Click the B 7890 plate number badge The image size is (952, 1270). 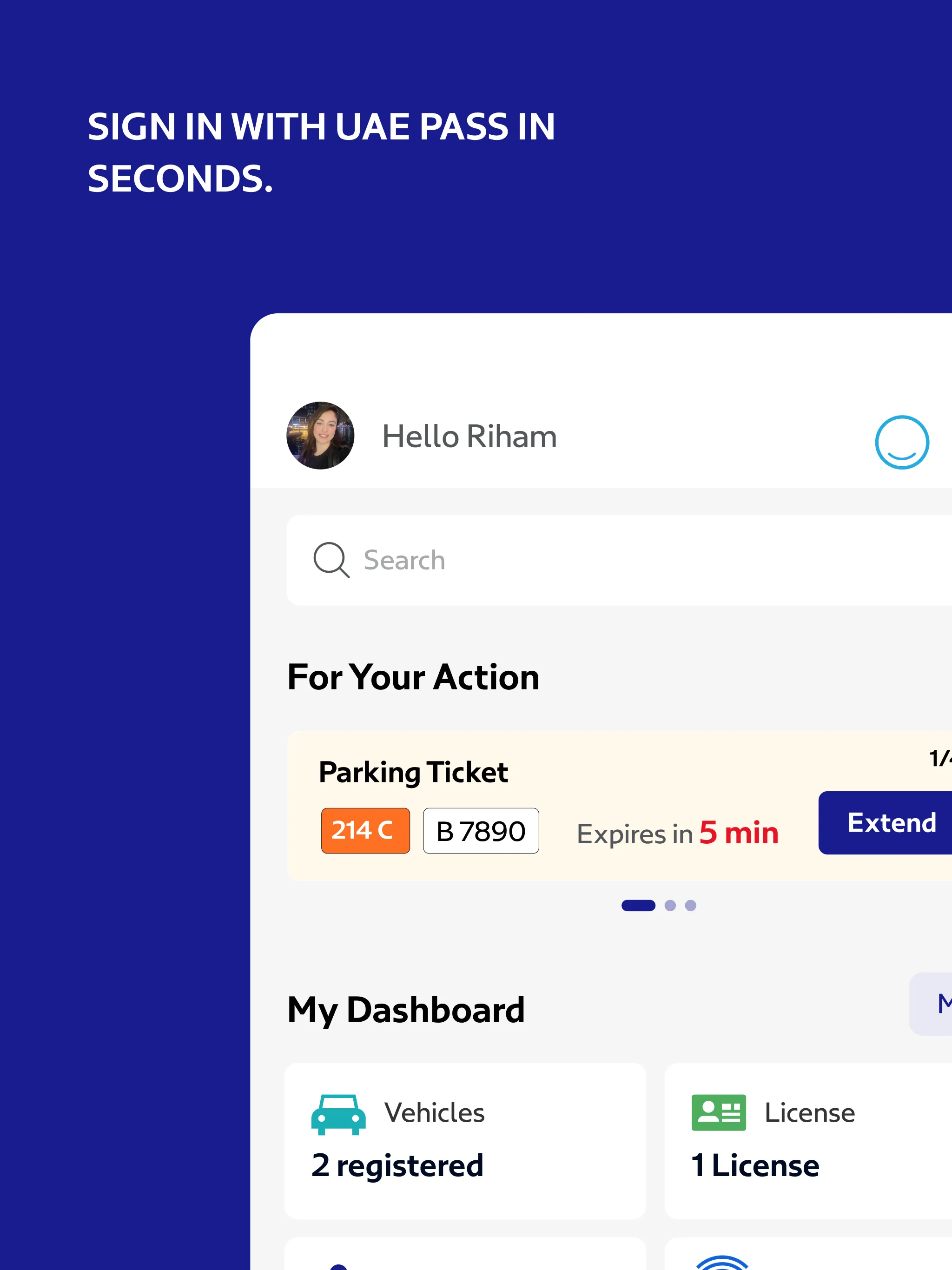[x=481, y=831]
